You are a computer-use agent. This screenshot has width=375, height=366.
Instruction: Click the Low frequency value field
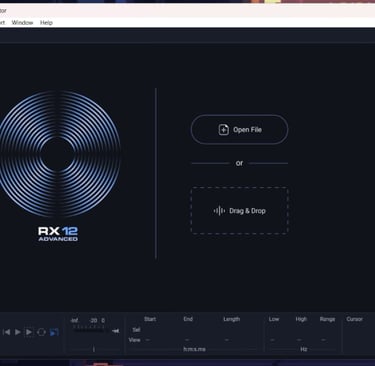pyautogui.click(x=274, y=340)
